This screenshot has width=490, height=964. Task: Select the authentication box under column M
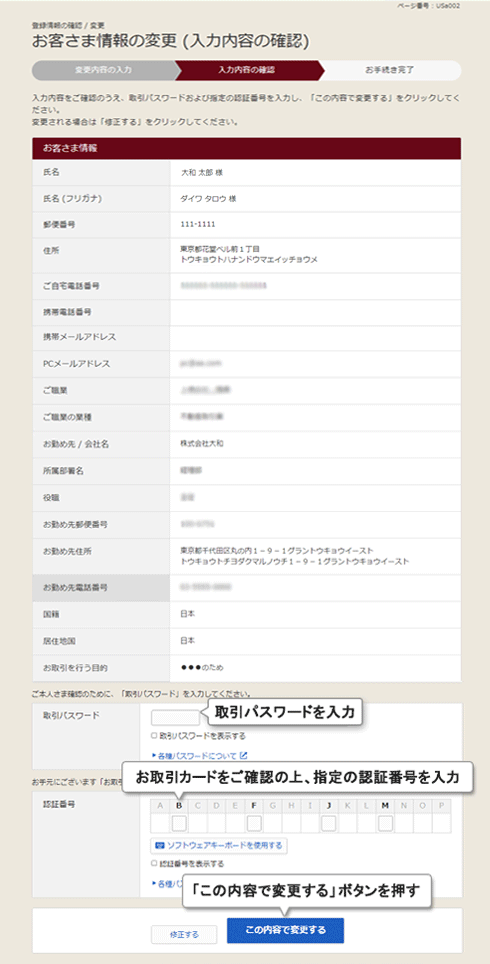(x=385, y=823)
